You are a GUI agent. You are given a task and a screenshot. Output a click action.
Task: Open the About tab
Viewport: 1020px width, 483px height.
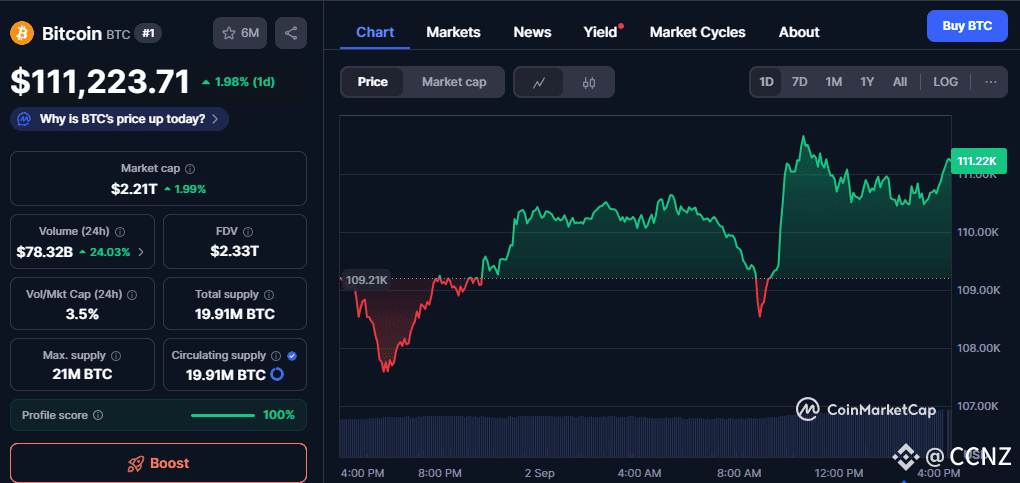click(x=799, y=32)
